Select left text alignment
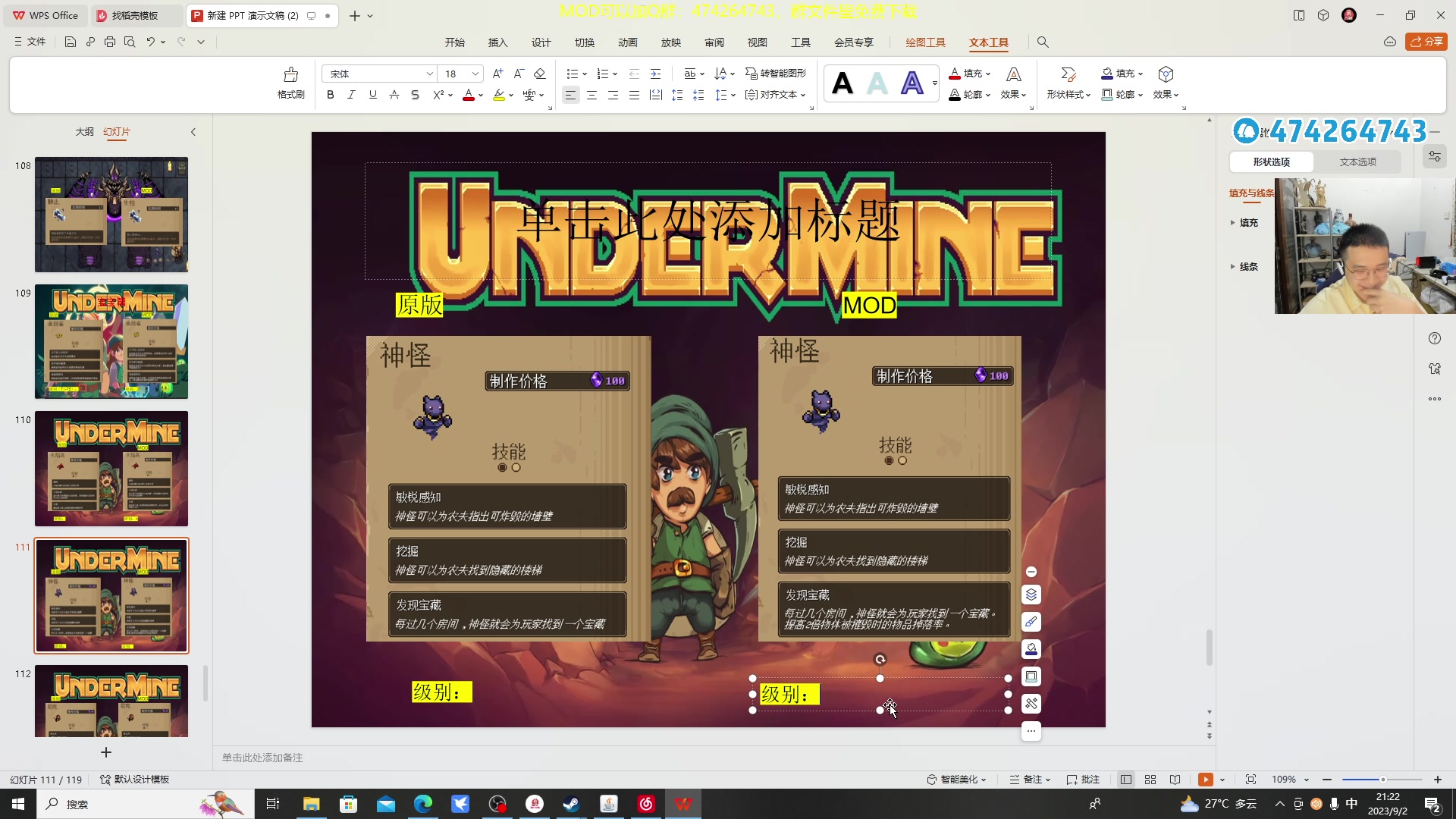Image resolution: width=1456 pixels, height=819 pixels. click(570, 95)
